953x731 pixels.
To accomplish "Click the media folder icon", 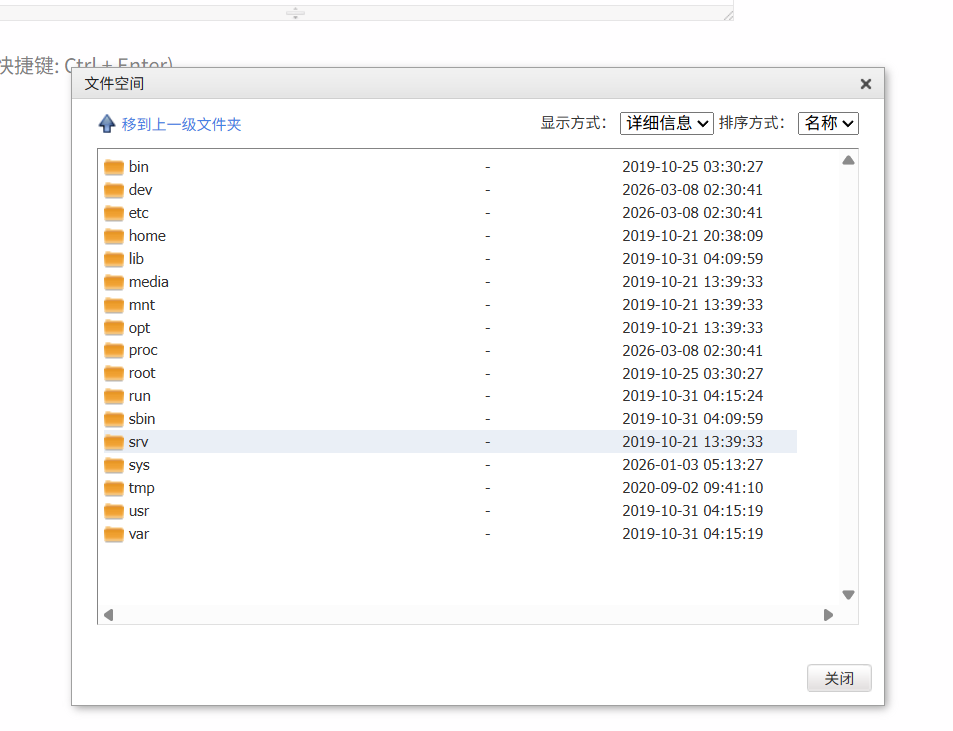I will 113,282.
